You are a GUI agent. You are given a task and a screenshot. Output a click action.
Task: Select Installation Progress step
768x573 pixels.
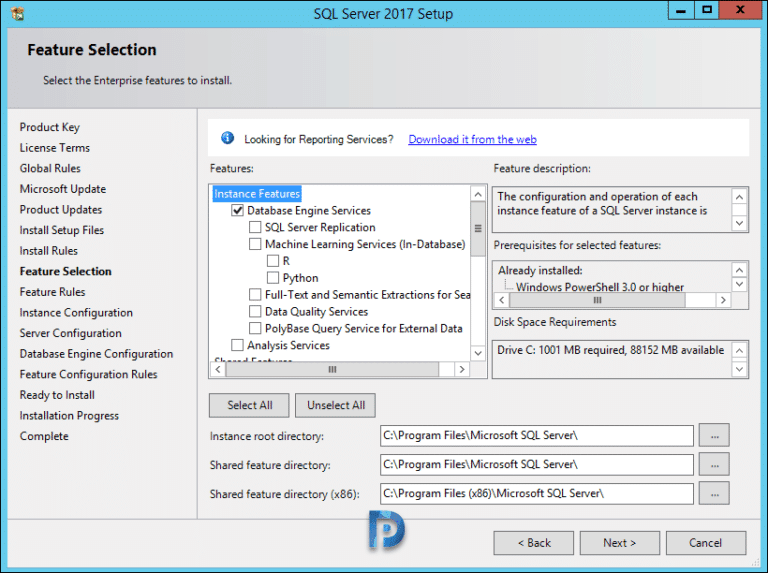coord(69,415)
